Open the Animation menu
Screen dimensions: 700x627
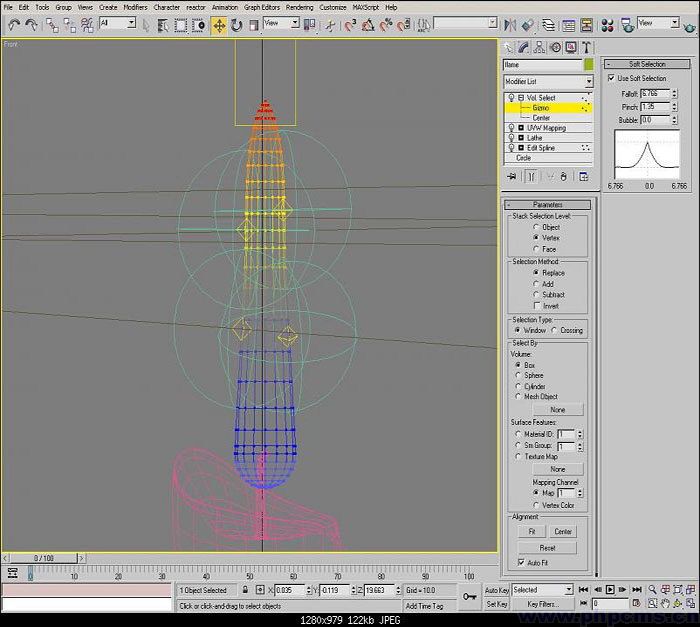coord(225,7)
